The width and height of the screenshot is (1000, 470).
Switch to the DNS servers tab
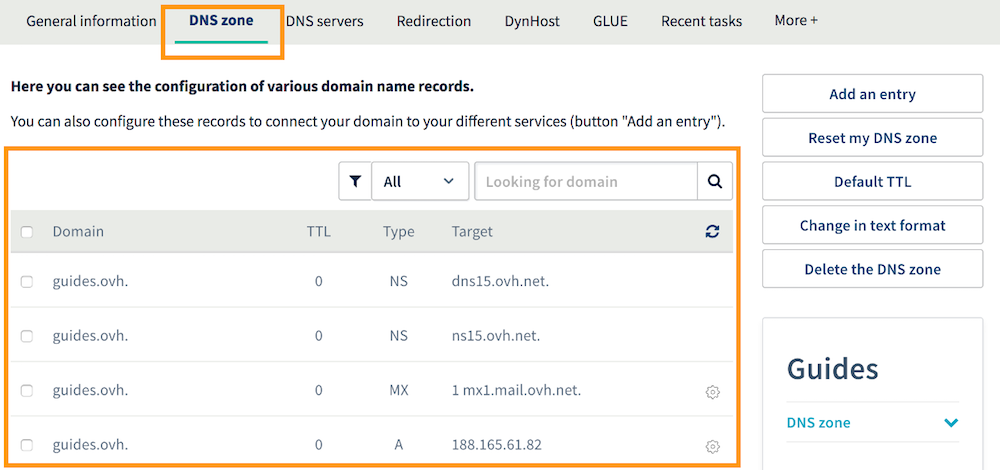click(x=324, y=21)
